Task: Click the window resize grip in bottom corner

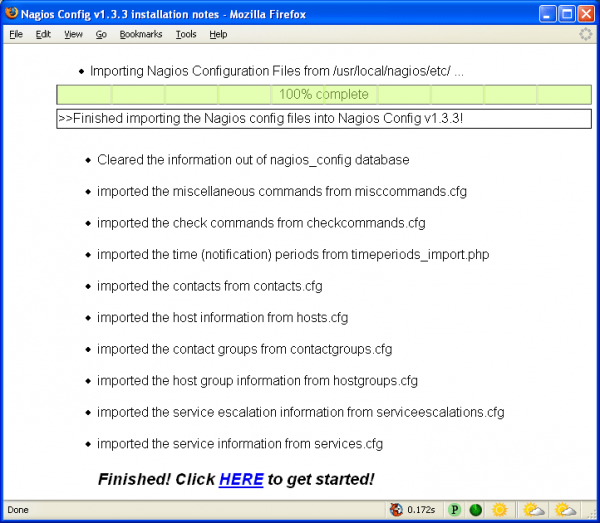Action: coord(592,516)
